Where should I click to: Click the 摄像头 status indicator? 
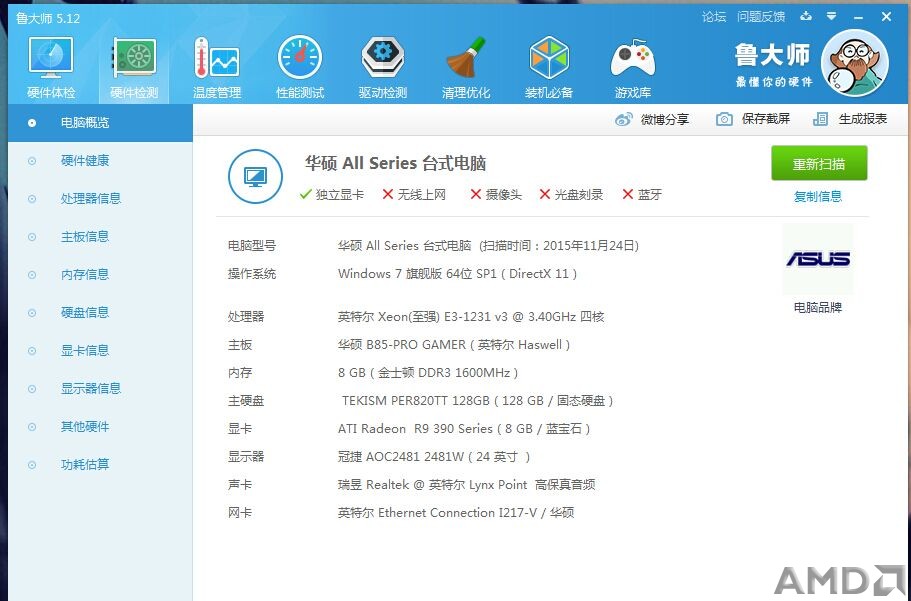[x=496, y=195]
